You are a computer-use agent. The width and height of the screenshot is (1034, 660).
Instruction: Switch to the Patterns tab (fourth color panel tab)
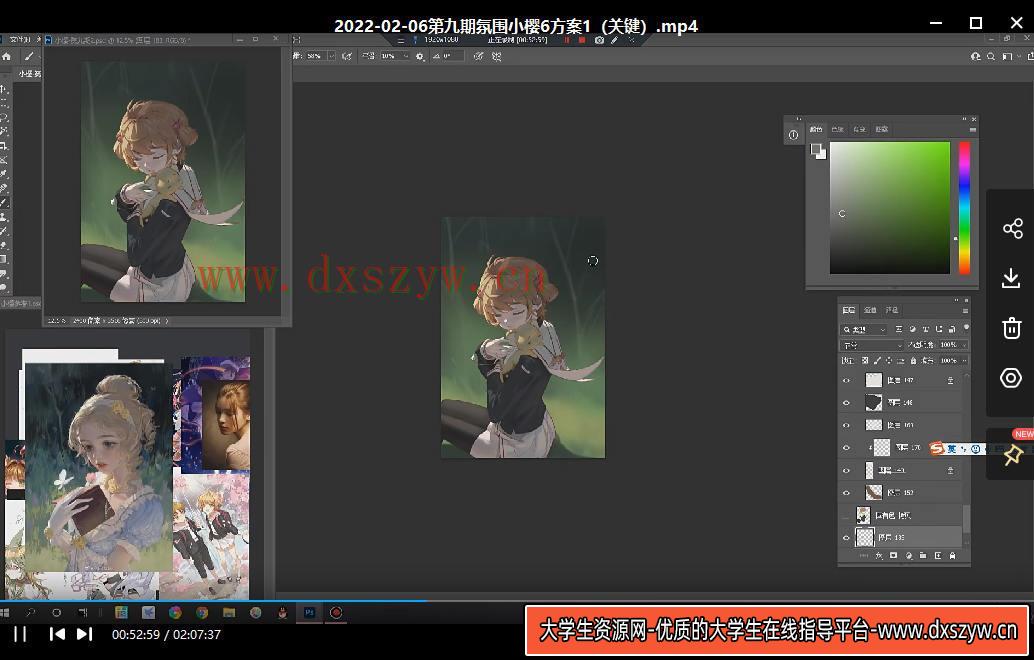click(x=881, y=129)
